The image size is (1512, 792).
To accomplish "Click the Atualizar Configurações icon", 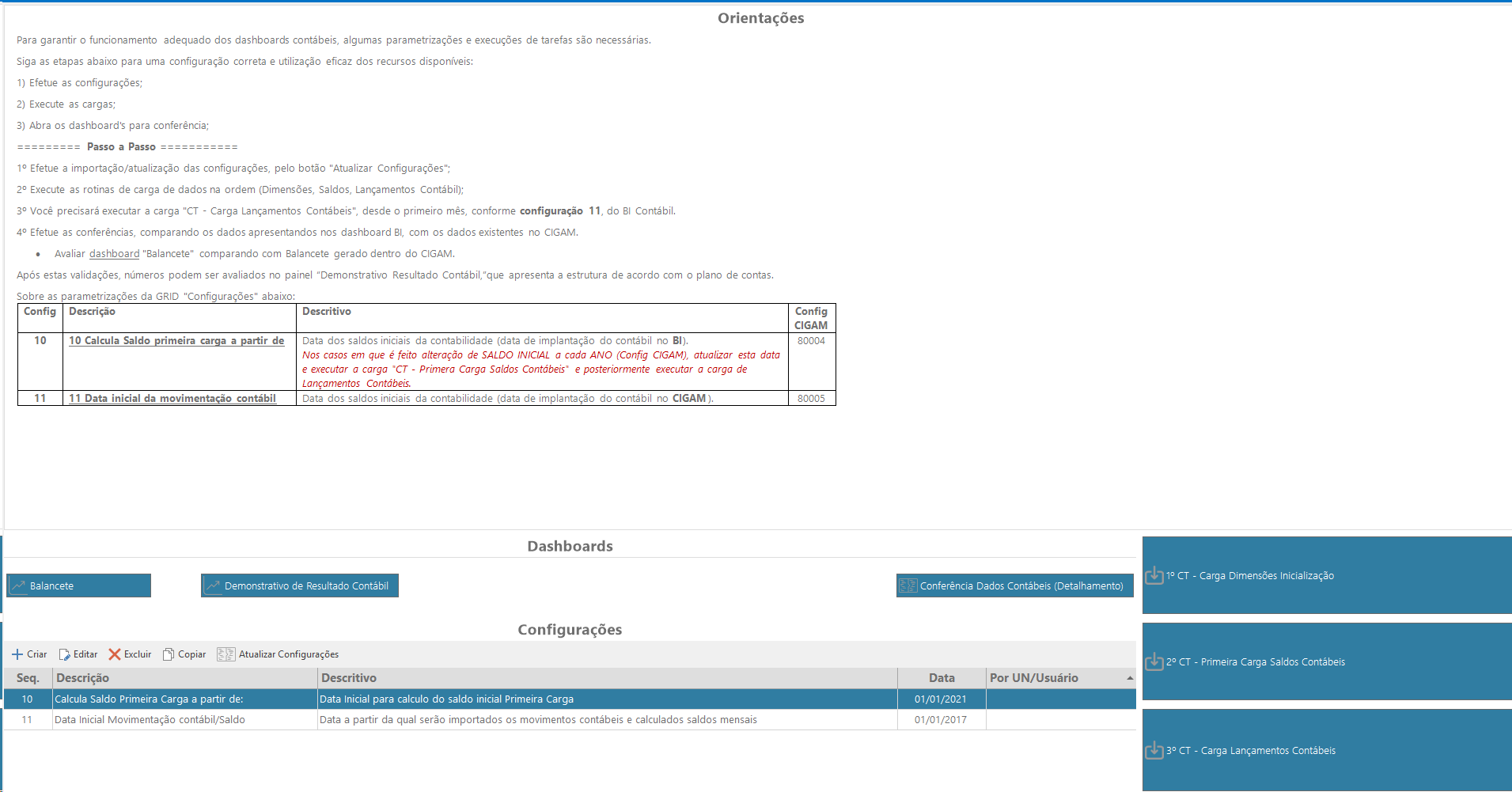I will tap(226, 654).
